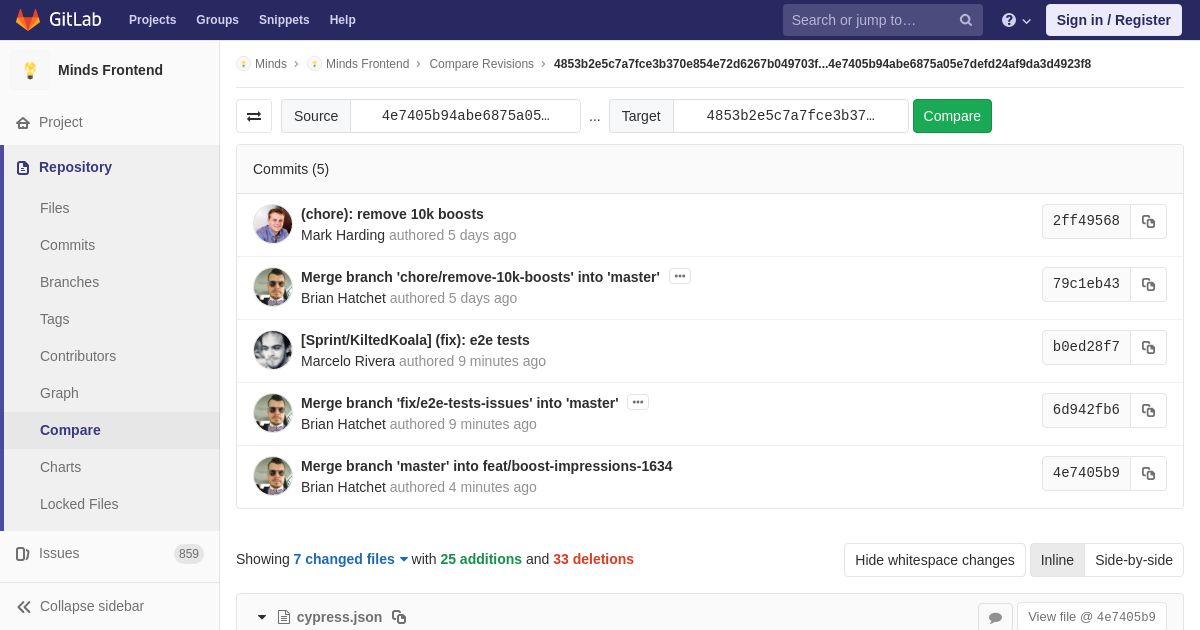The width and height of the screenshot is (1200, 630).
Task: Collapse the cypress.json diff
Action: tap(262, 617)
